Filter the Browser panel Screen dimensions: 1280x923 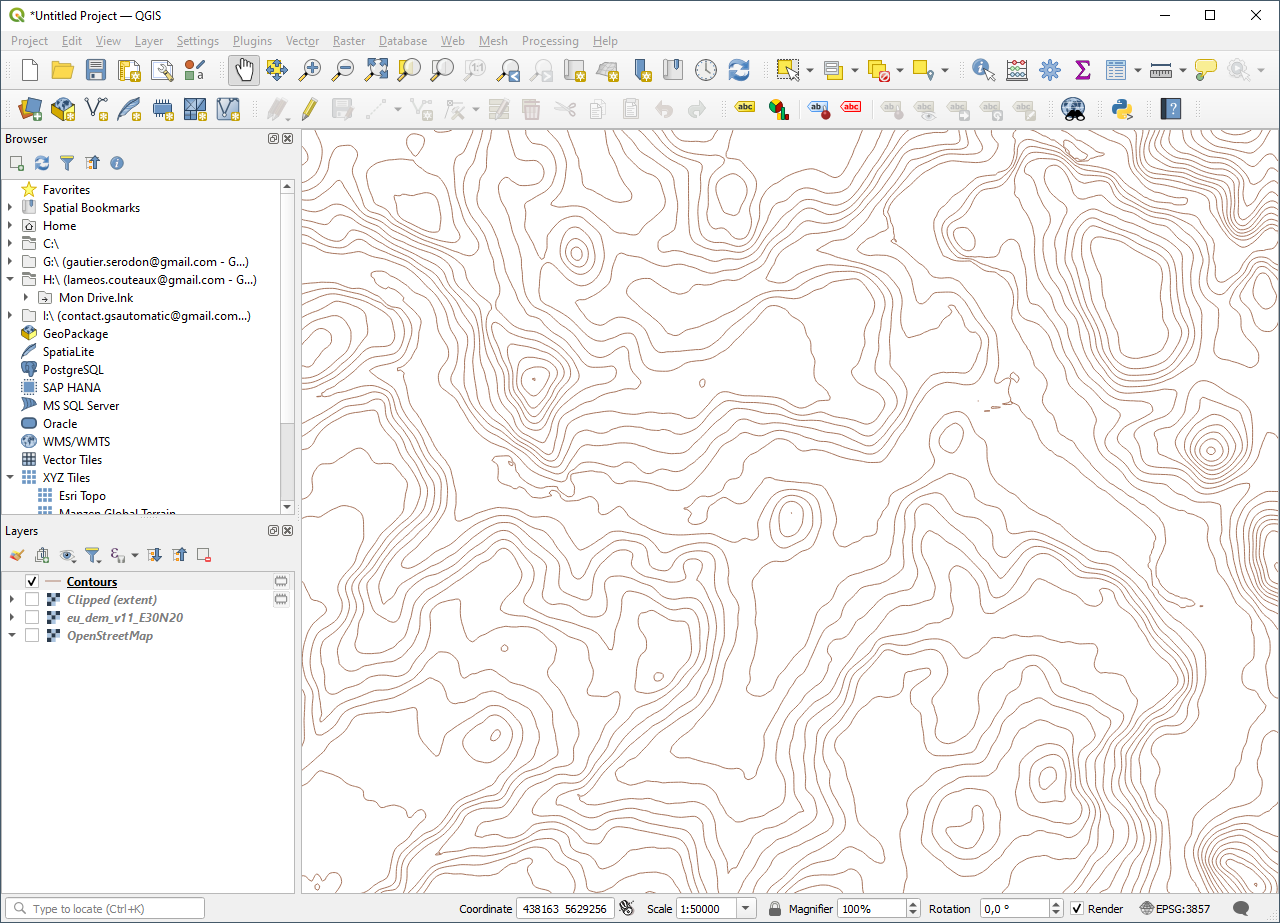(67, 162)
